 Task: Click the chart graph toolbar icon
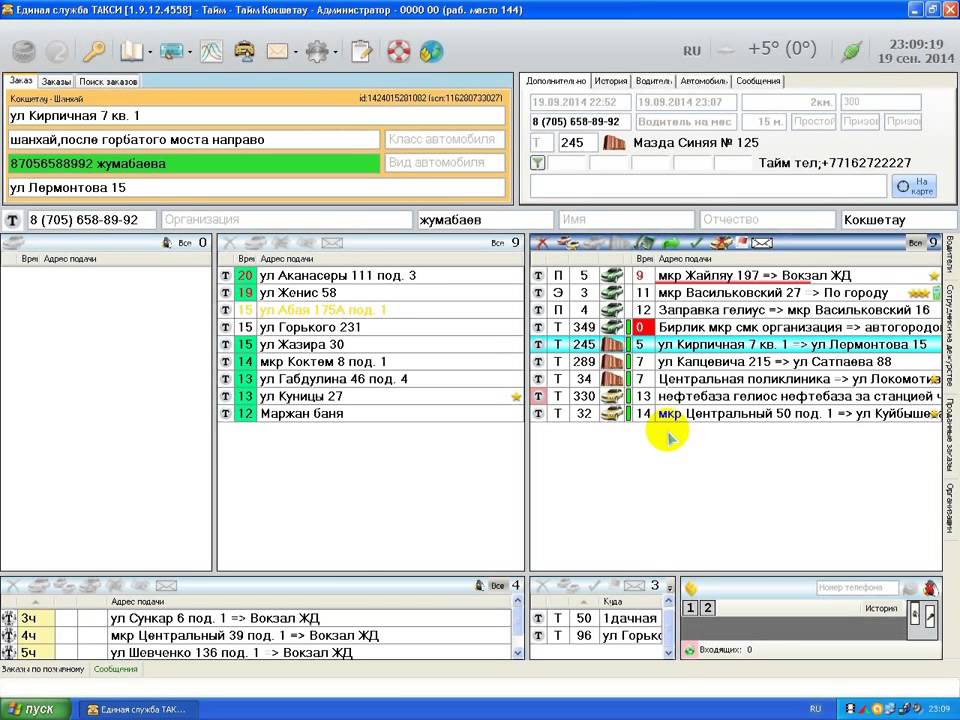click(x=211, y=51)
